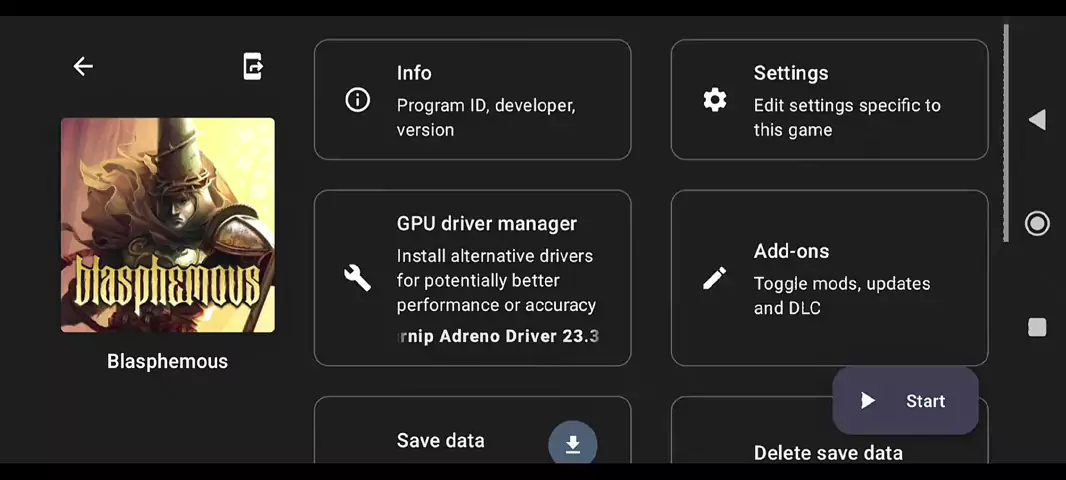This screenshot has height=480, width=1066.
Task: Tap the Add-ons pencil icon
Action: (714, 278)
